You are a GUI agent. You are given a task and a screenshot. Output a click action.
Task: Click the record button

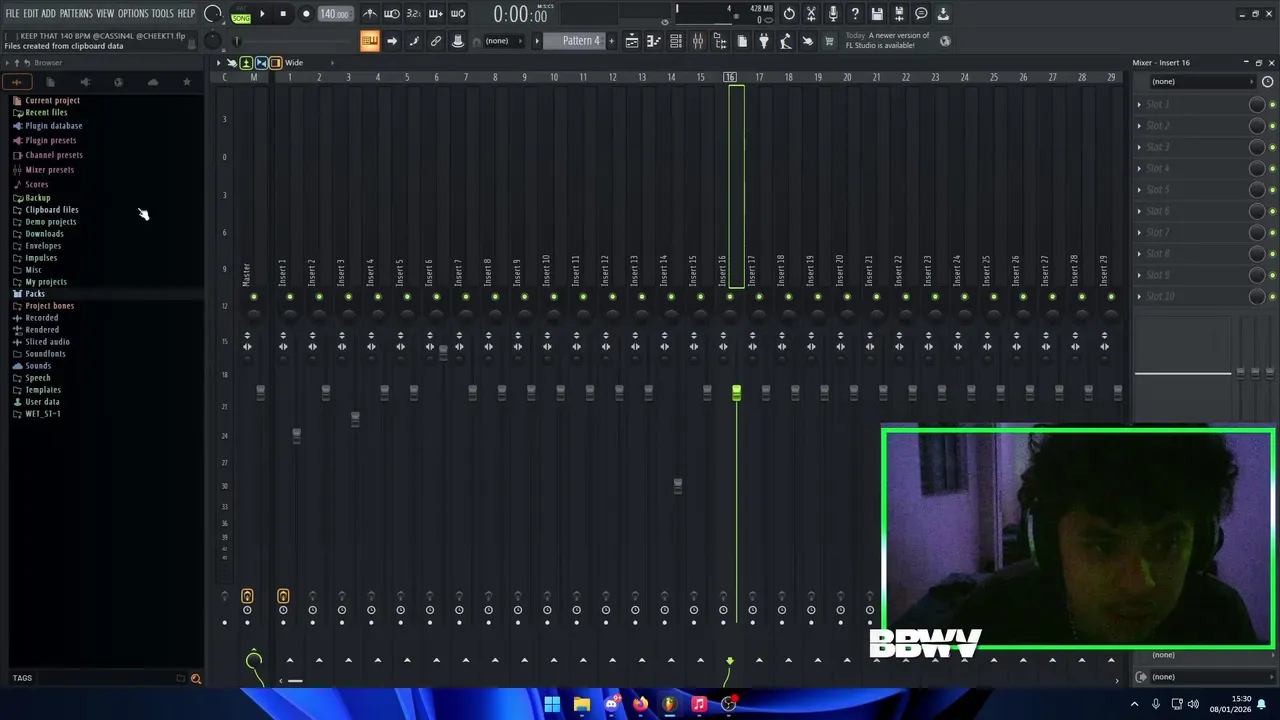[306, 14]
